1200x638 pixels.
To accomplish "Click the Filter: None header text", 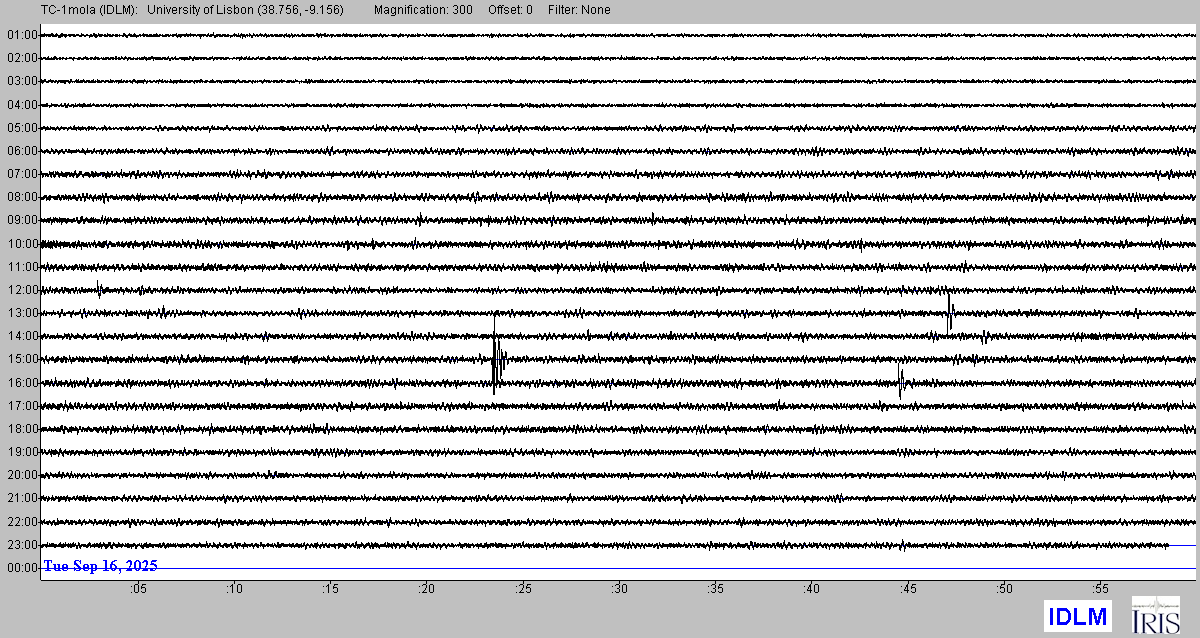I will (x=579, y=10).
